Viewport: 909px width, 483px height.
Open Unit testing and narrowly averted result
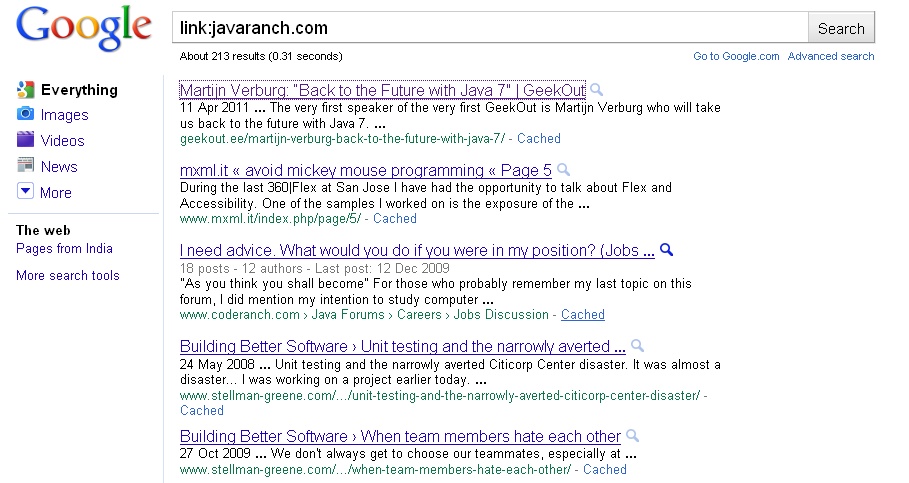click(x=402, y=347)
